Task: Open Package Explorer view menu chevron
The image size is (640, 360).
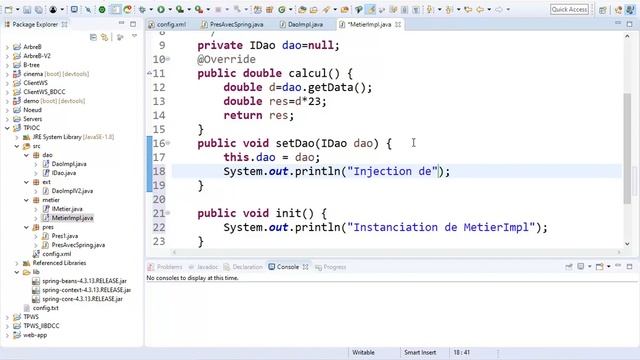Action: (134, 37)
